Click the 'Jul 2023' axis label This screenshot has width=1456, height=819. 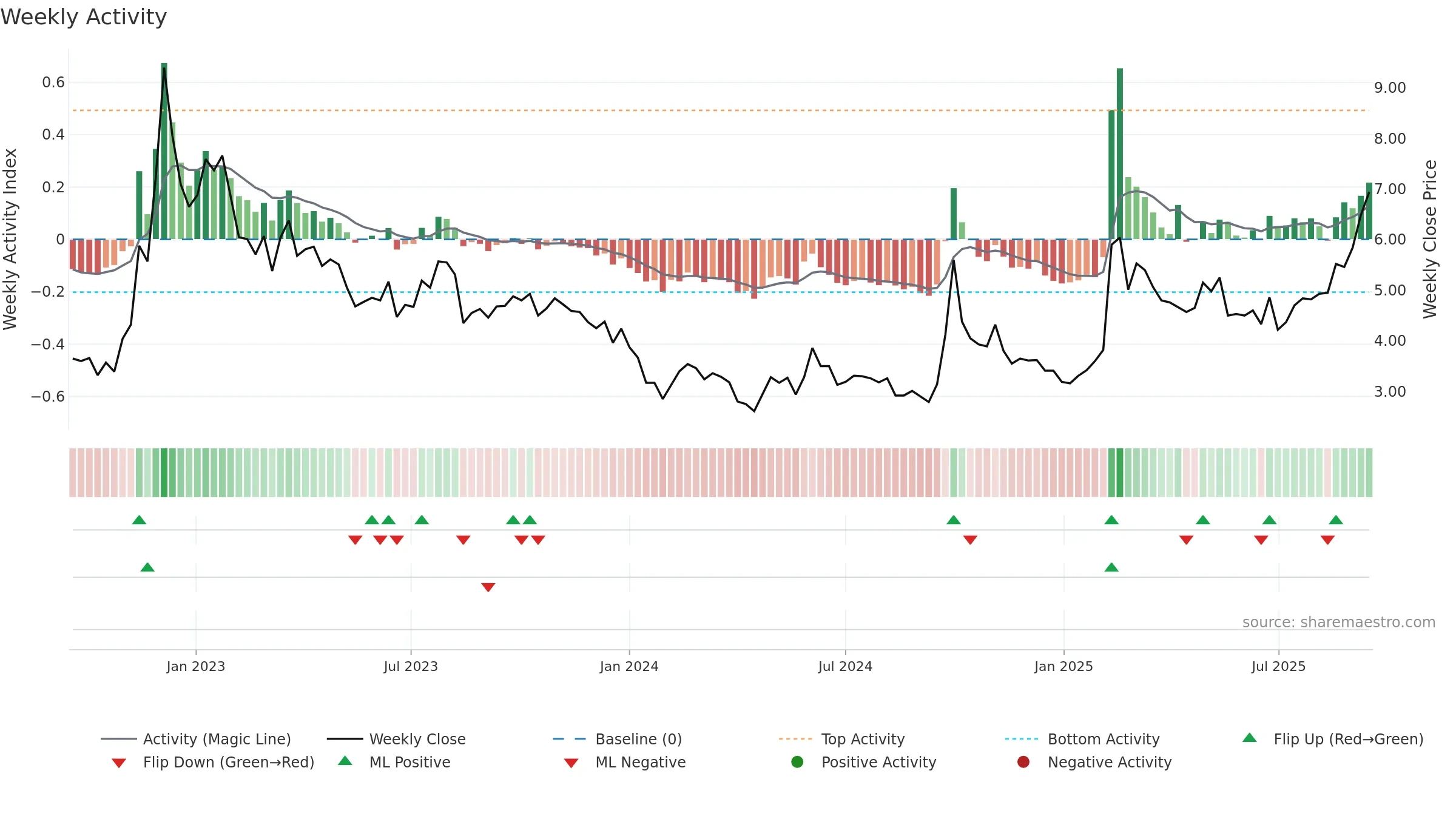click(411, 666)
